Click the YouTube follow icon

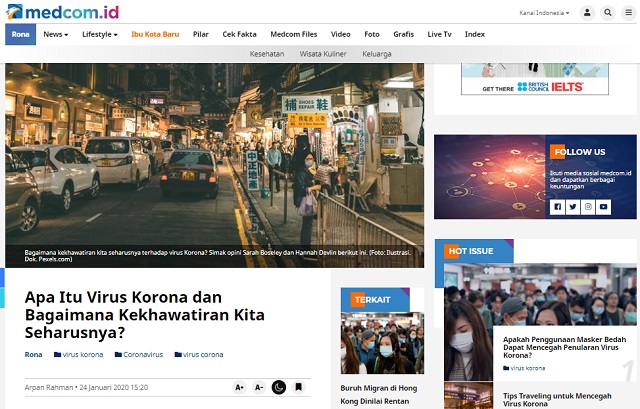point(604,207)
